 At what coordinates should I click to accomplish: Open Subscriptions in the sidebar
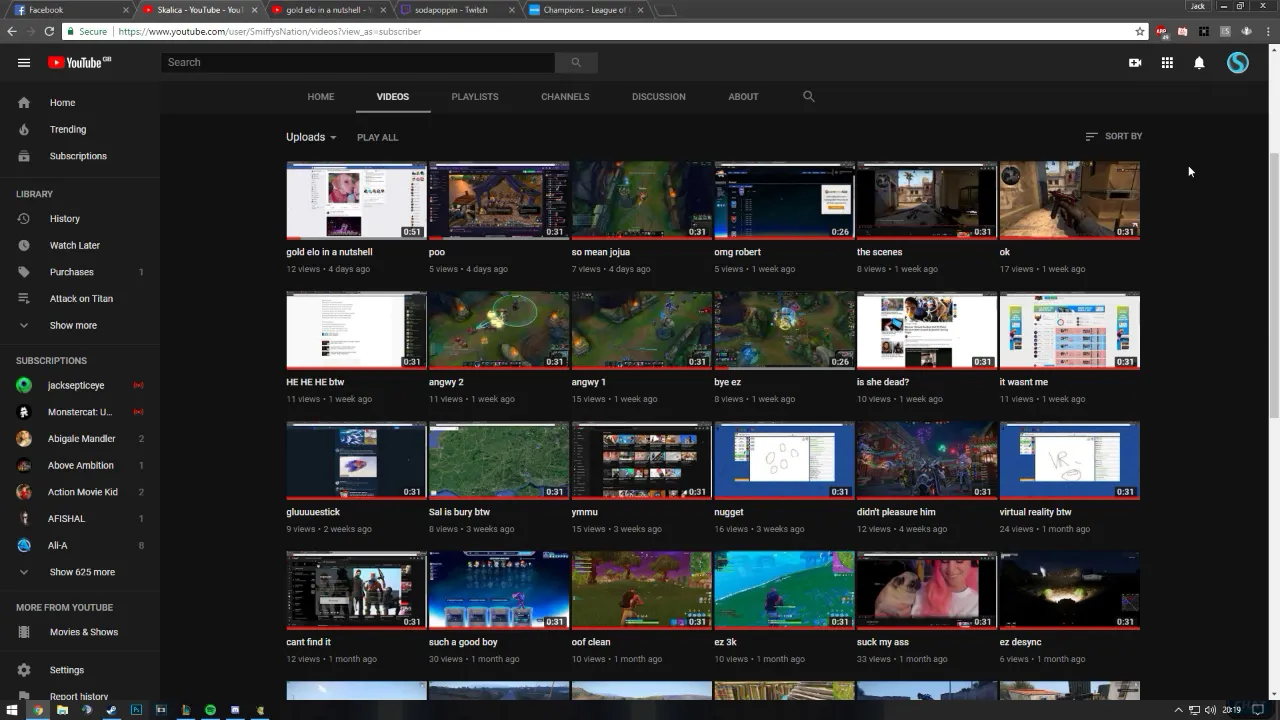click(x=80, y=156)
